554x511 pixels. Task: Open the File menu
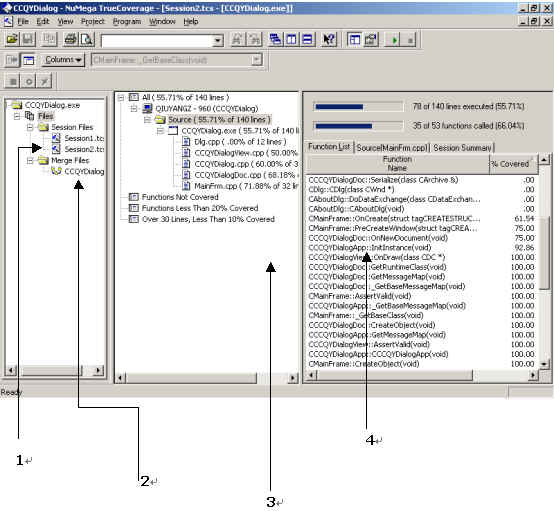pyautogui.click(x=23, y=22)
